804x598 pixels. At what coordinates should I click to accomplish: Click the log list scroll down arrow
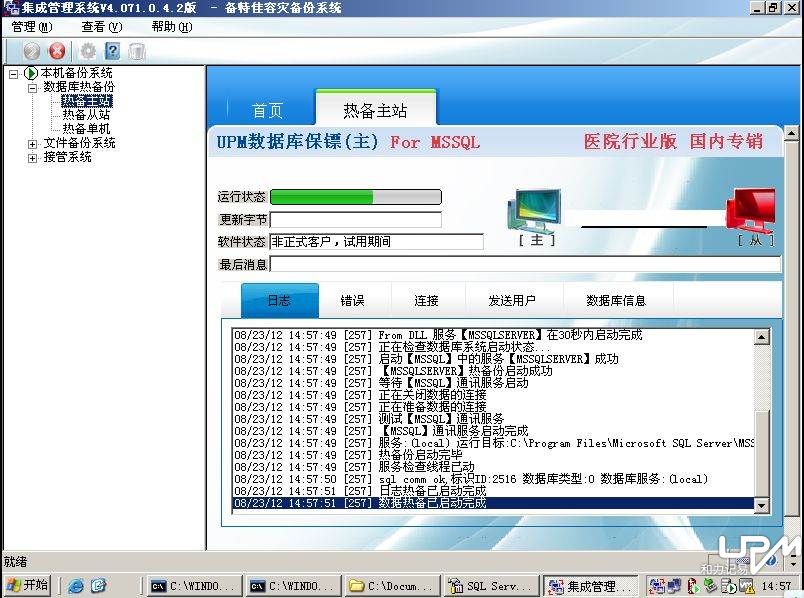pyautogui.click(x=761, y=506)
